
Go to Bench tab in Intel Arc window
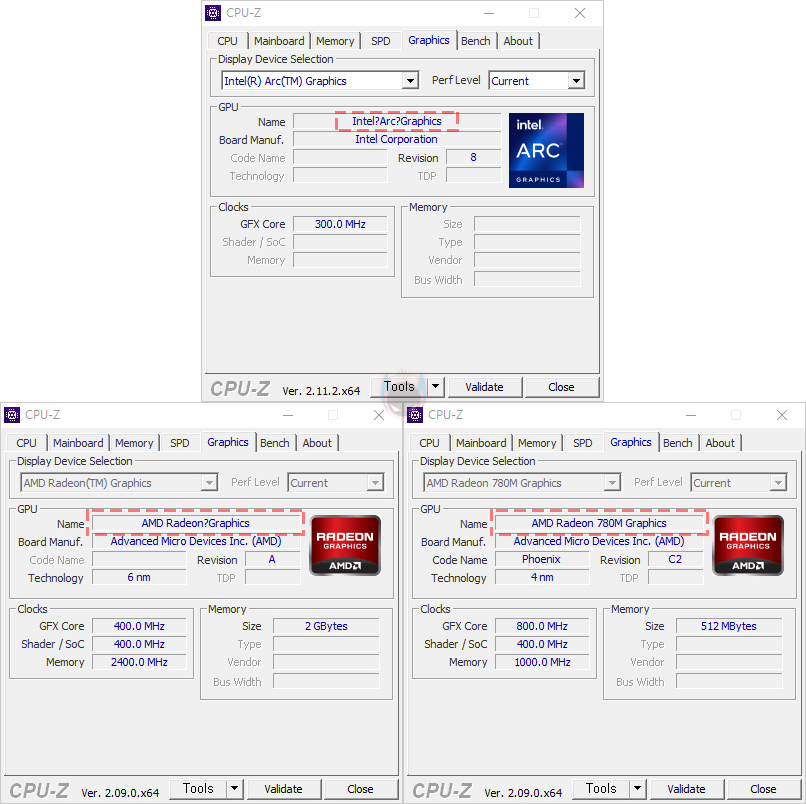coord(475,41)
